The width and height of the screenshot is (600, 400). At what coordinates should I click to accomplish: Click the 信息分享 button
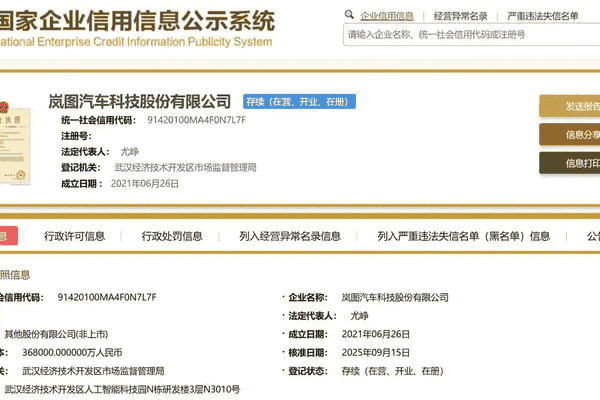570,135
